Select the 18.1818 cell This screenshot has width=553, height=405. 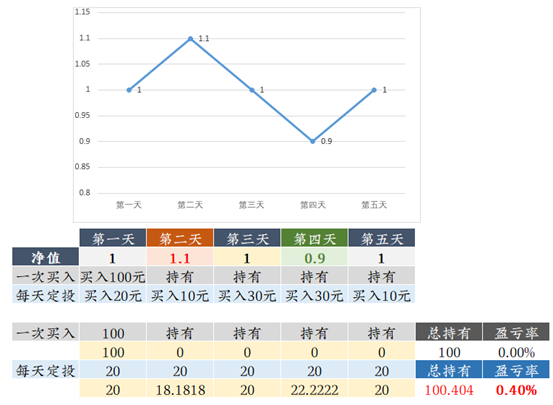pos(180,388)
